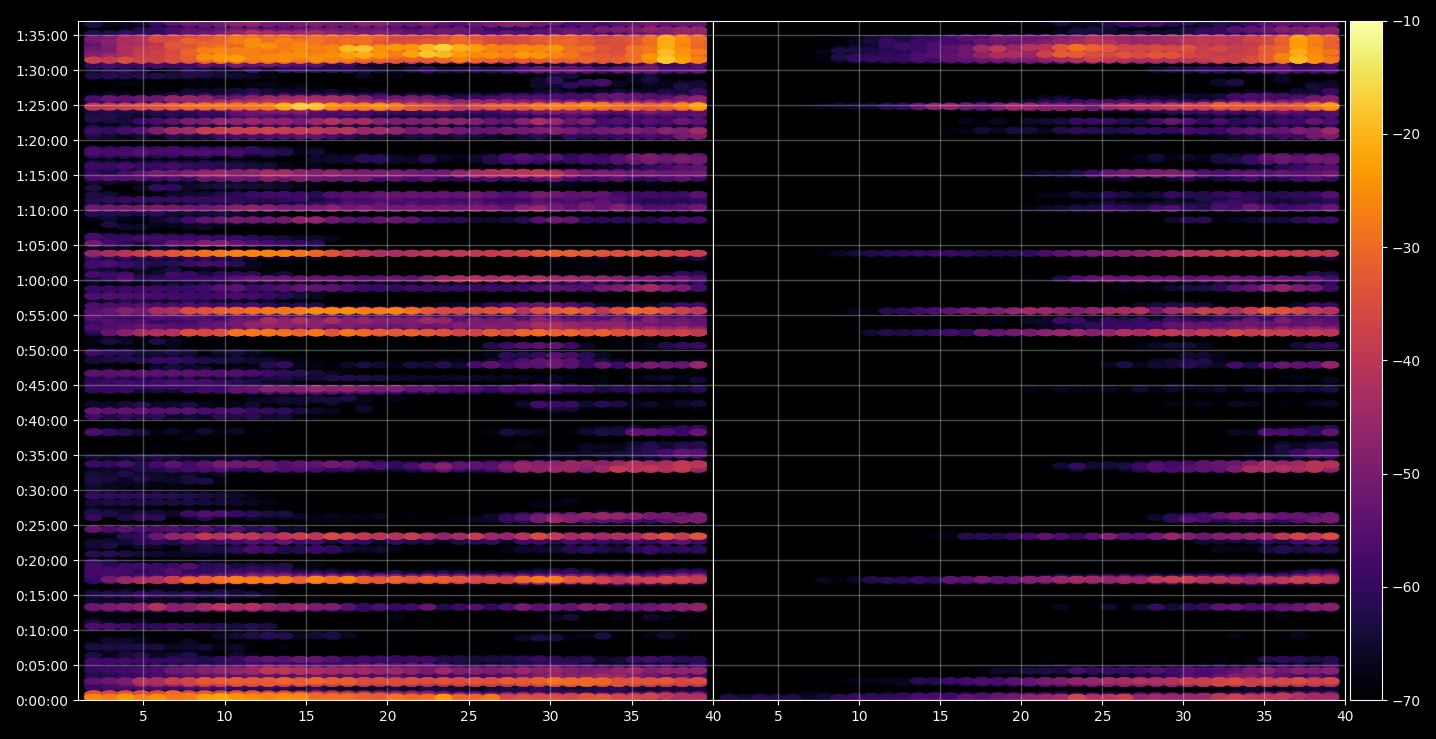
Task: Click x-axis label 40 between the two plots
Action: [713, 716]
